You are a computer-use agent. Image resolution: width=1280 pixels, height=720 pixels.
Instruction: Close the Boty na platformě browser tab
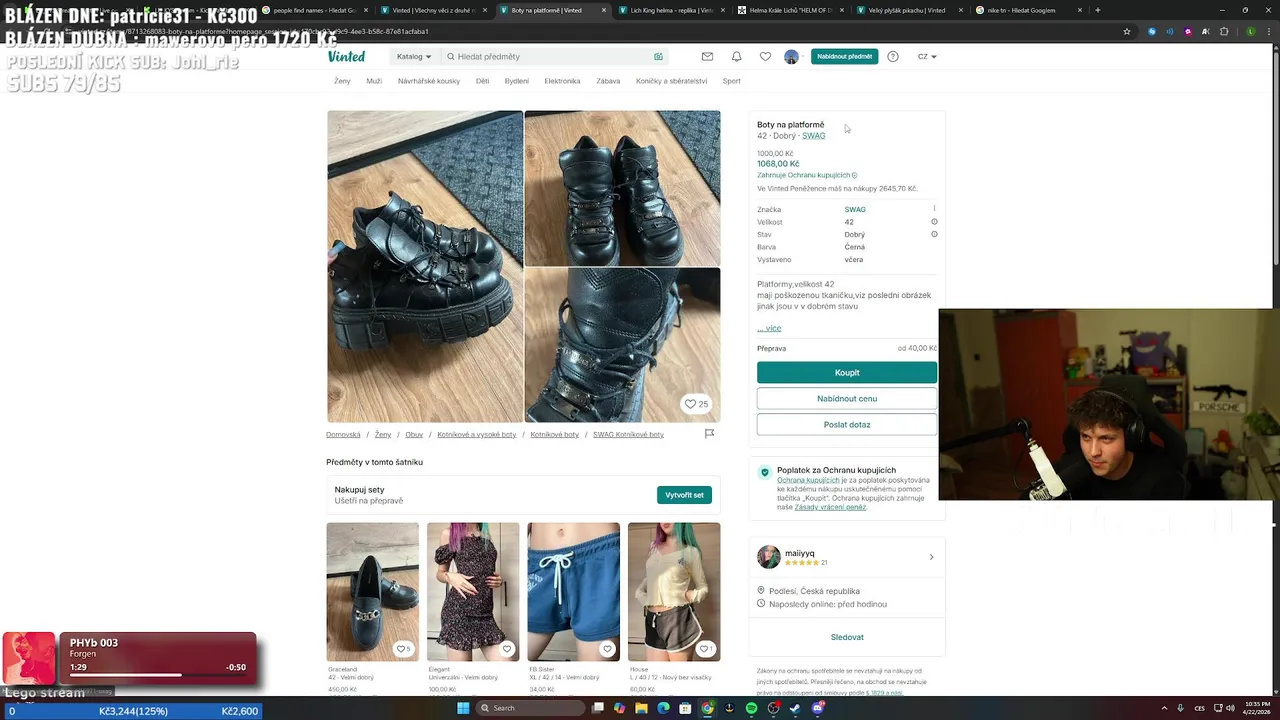[603, 10]
